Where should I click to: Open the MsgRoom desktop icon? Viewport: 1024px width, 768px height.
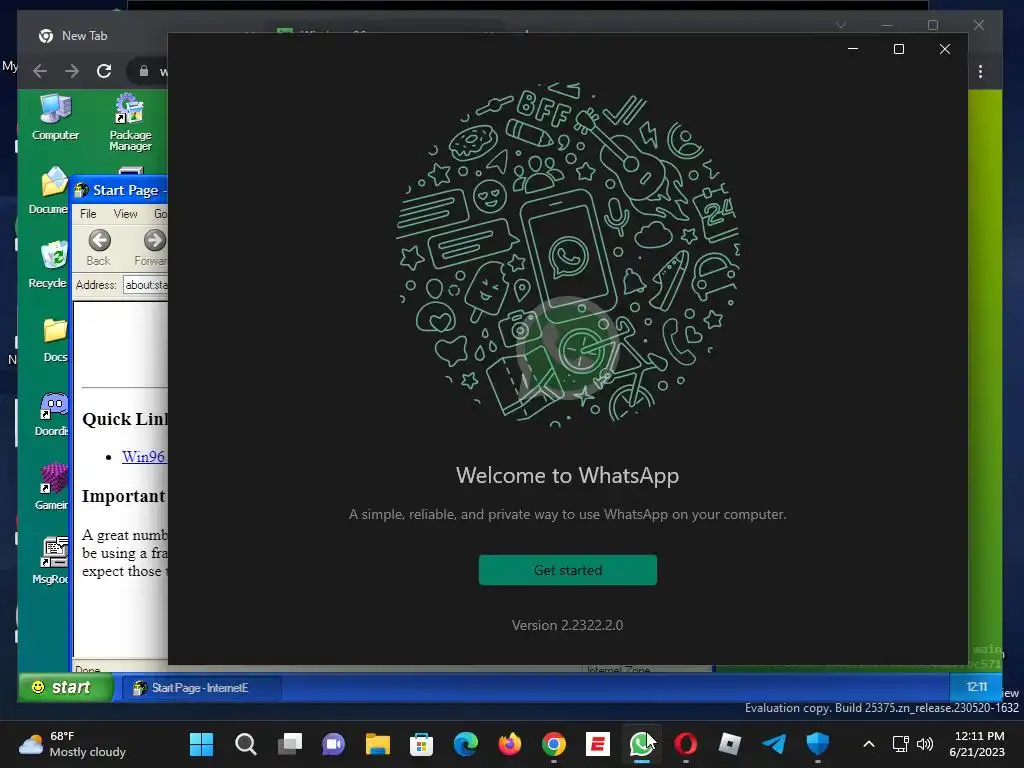[52, 561]
